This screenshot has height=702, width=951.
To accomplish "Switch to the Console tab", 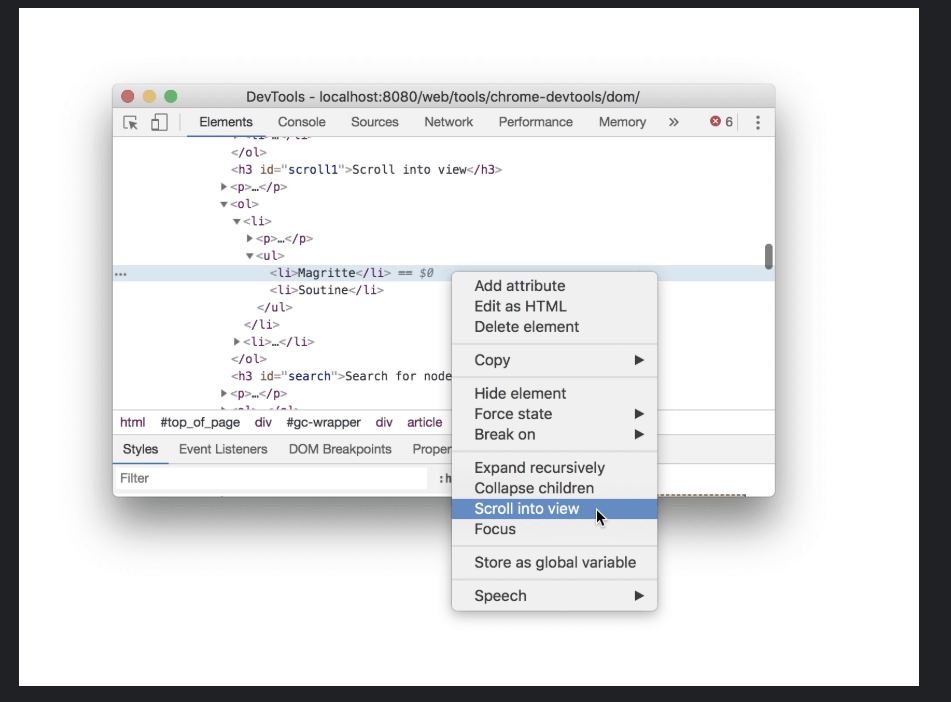I will click(x=301, y=121).
